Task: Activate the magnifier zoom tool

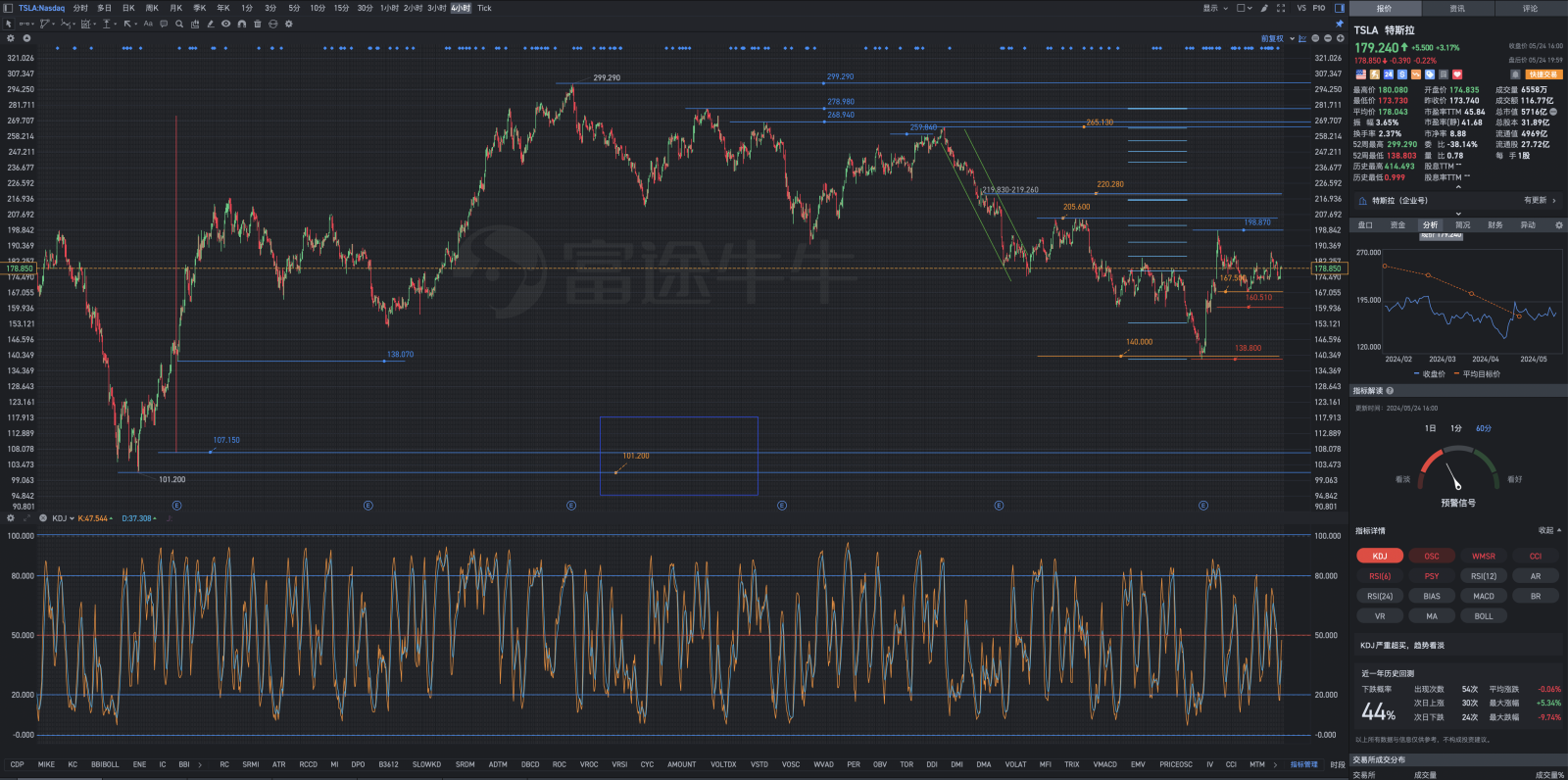Action: point(179,24)
